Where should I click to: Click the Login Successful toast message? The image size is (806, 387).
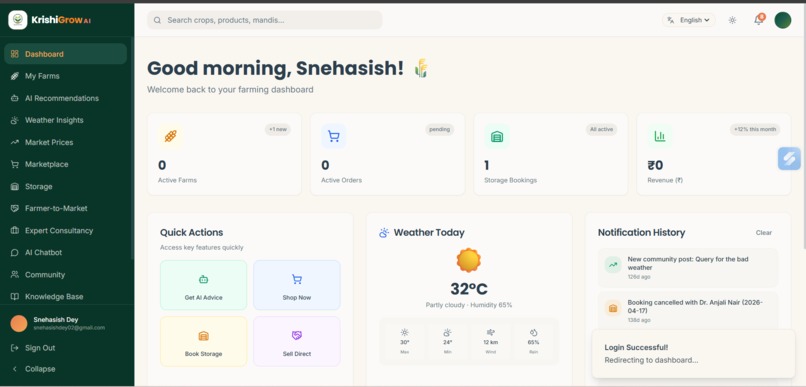[693, 354]
